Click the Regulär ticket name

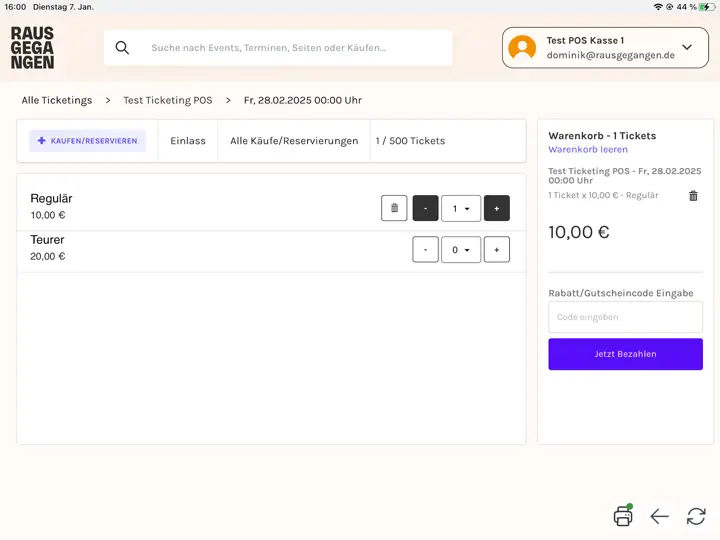click(51, 198)
